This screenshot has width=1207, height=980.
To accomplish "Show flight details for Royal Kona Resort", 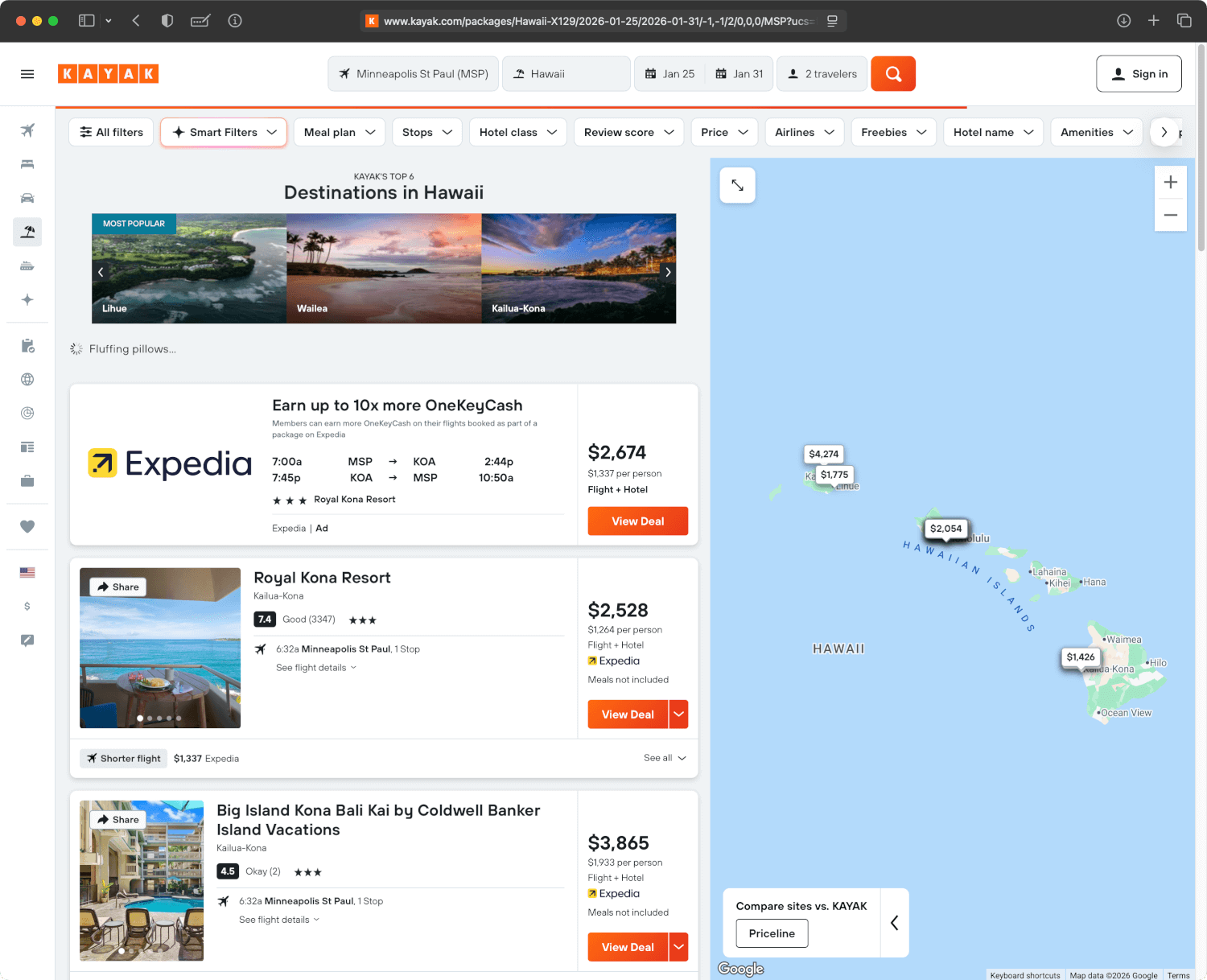I will (315, 667).
